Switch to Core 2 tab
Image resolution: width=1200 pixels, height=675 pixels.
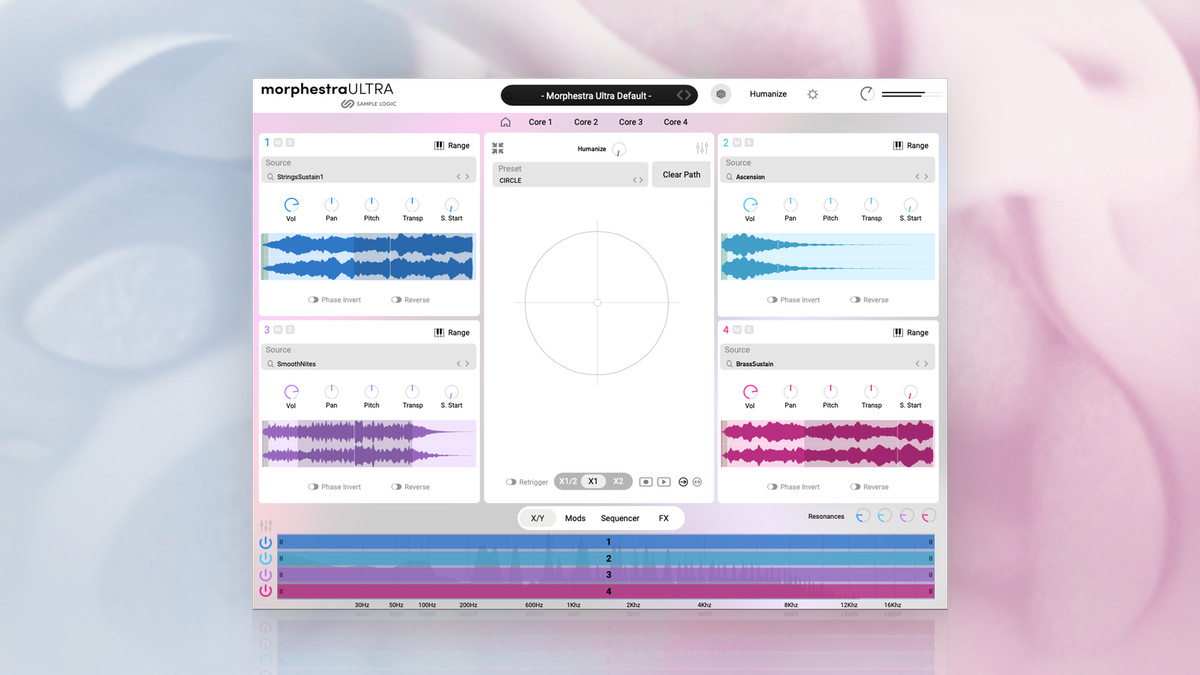click(586, 122)
